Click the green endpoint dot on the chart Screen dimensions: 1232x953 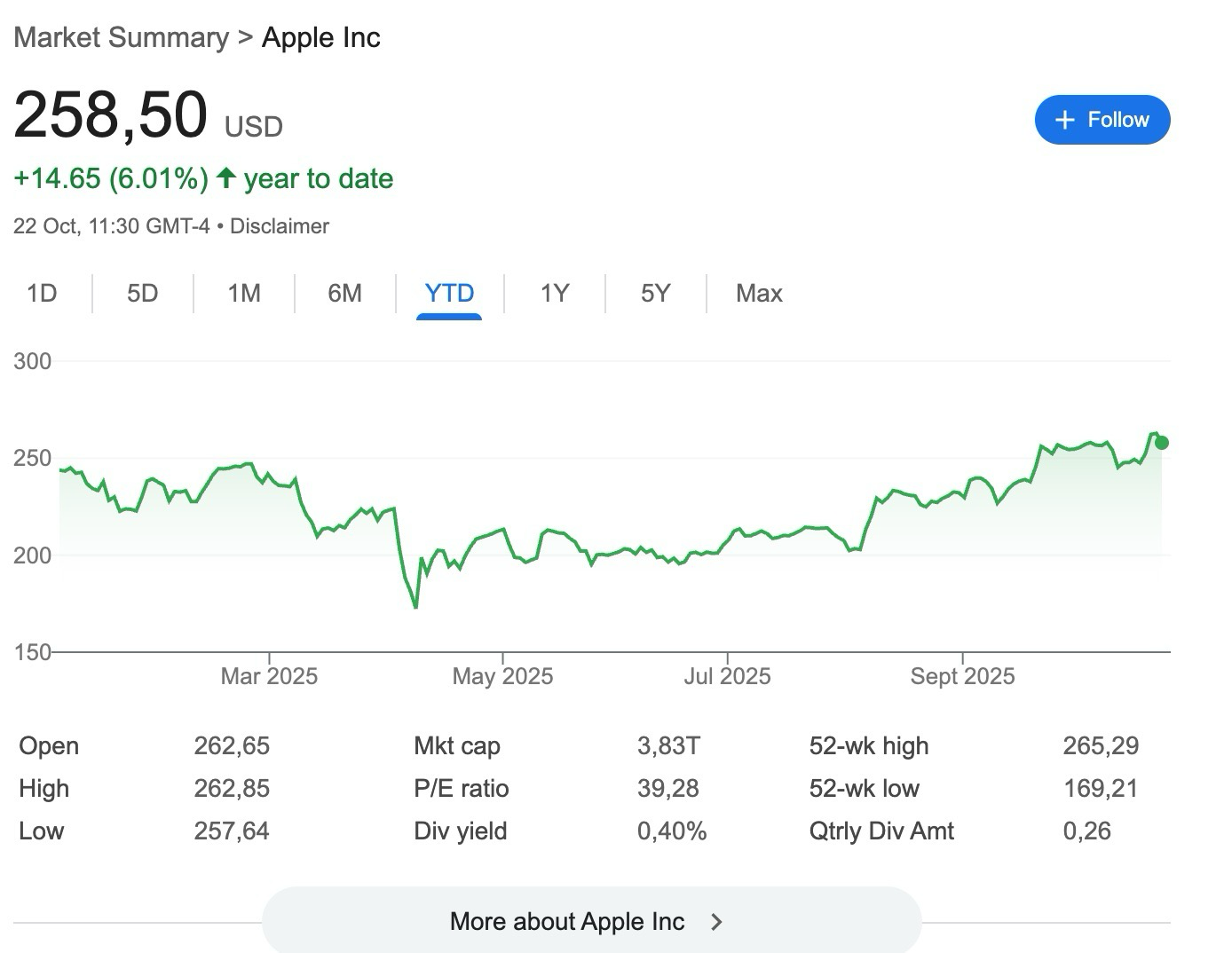[x=1161, y=442]
